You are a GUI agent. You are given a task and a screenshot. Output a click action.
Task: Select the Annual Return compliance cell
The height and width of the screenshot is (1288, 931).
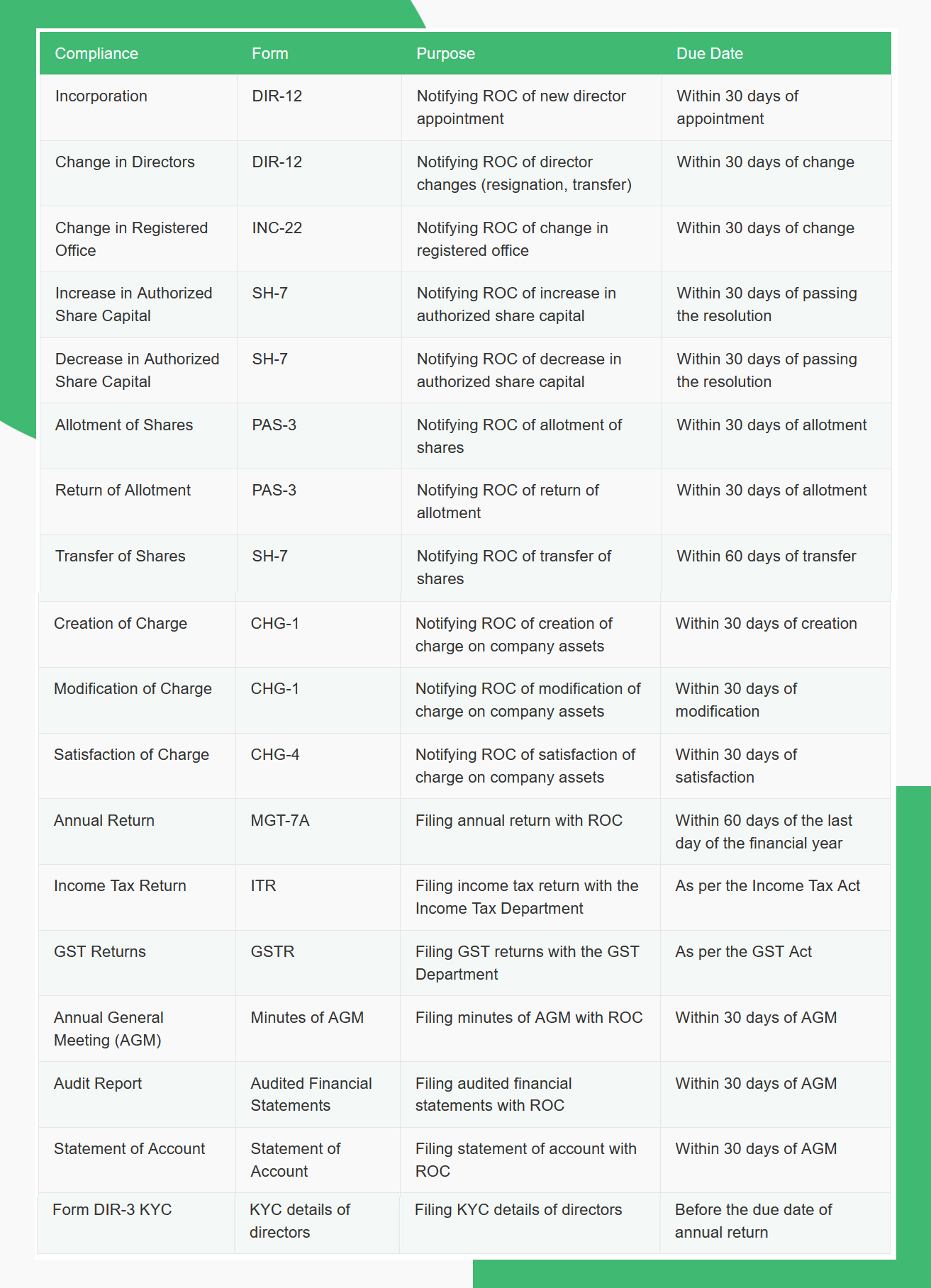104,821
